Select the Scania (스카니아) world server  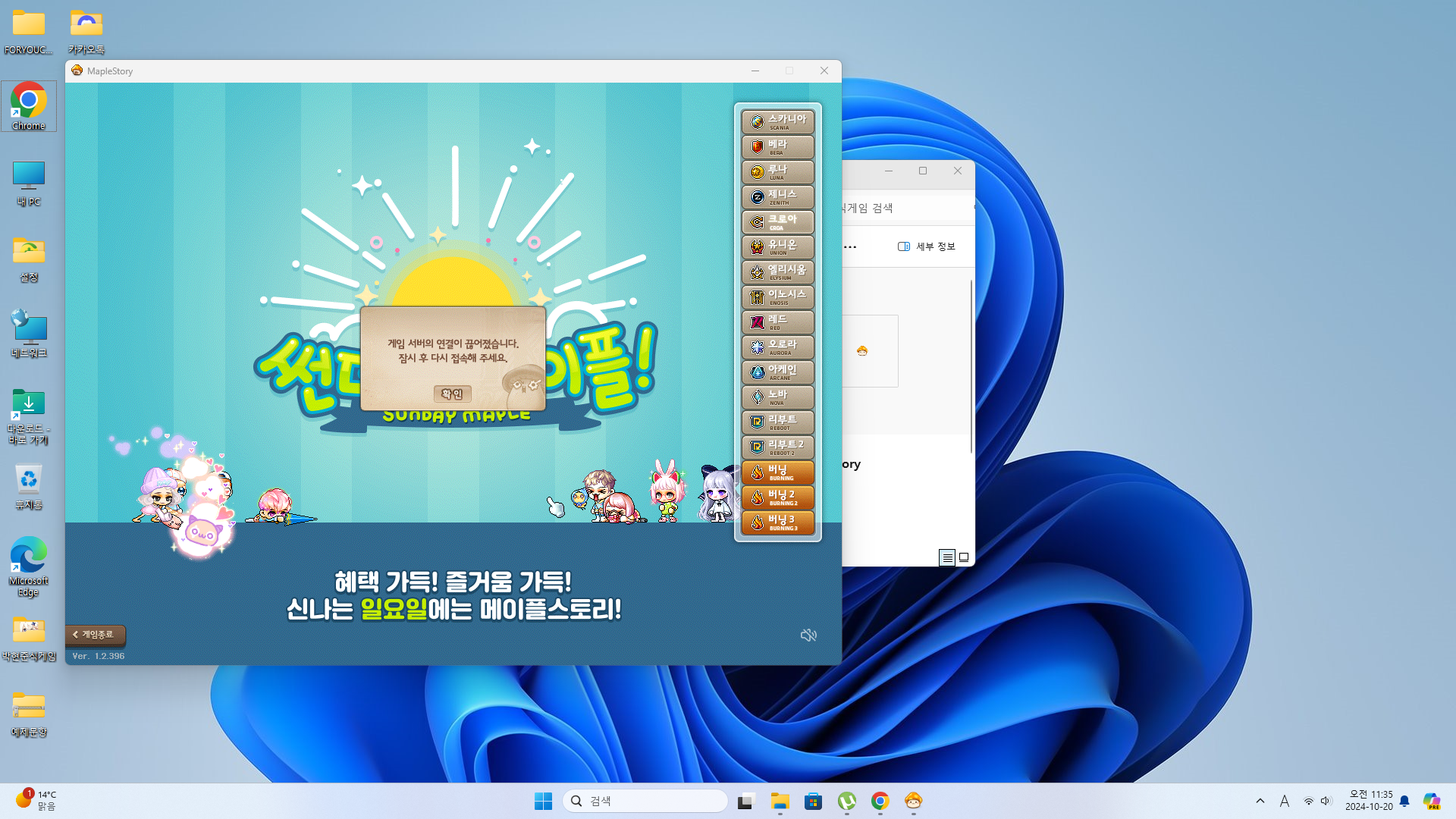[x=777, y=122]
